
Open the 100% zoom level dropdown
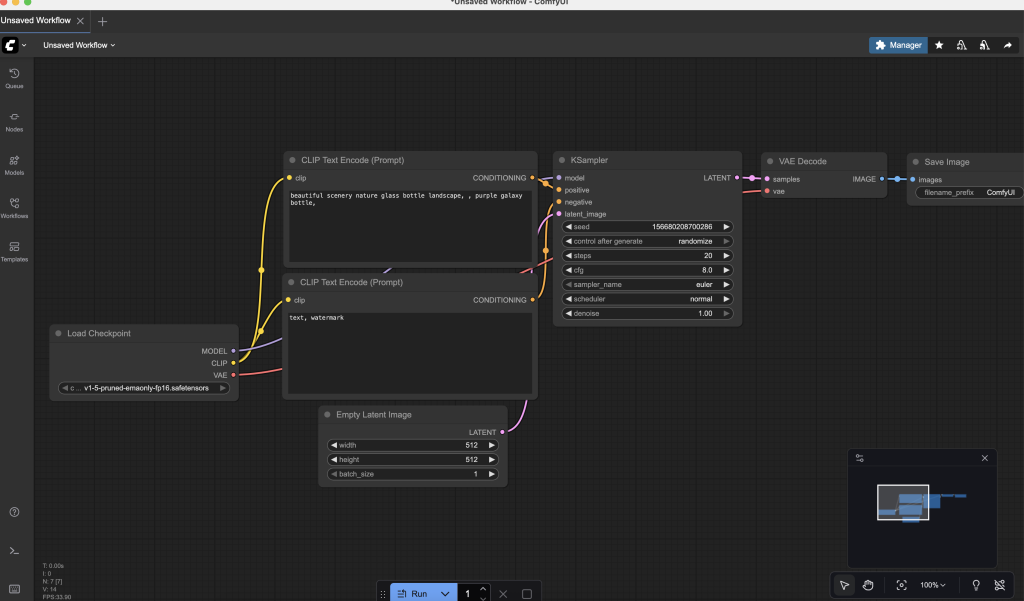click(x=932, y=585)
